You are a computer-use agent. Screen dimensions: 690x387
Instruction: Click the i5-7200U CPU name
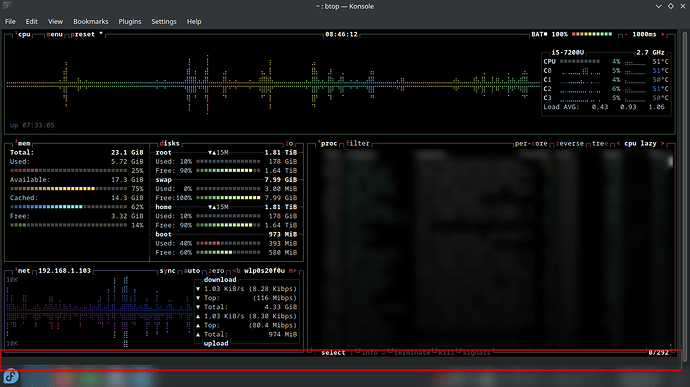coord(568,52)
